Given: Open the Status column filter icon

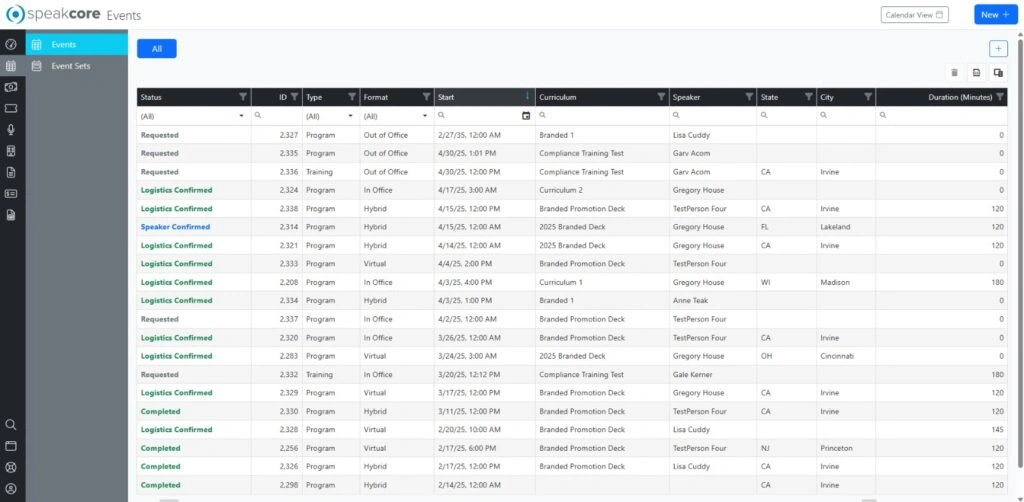Looking at the screenshot, I should coord(243,97).
